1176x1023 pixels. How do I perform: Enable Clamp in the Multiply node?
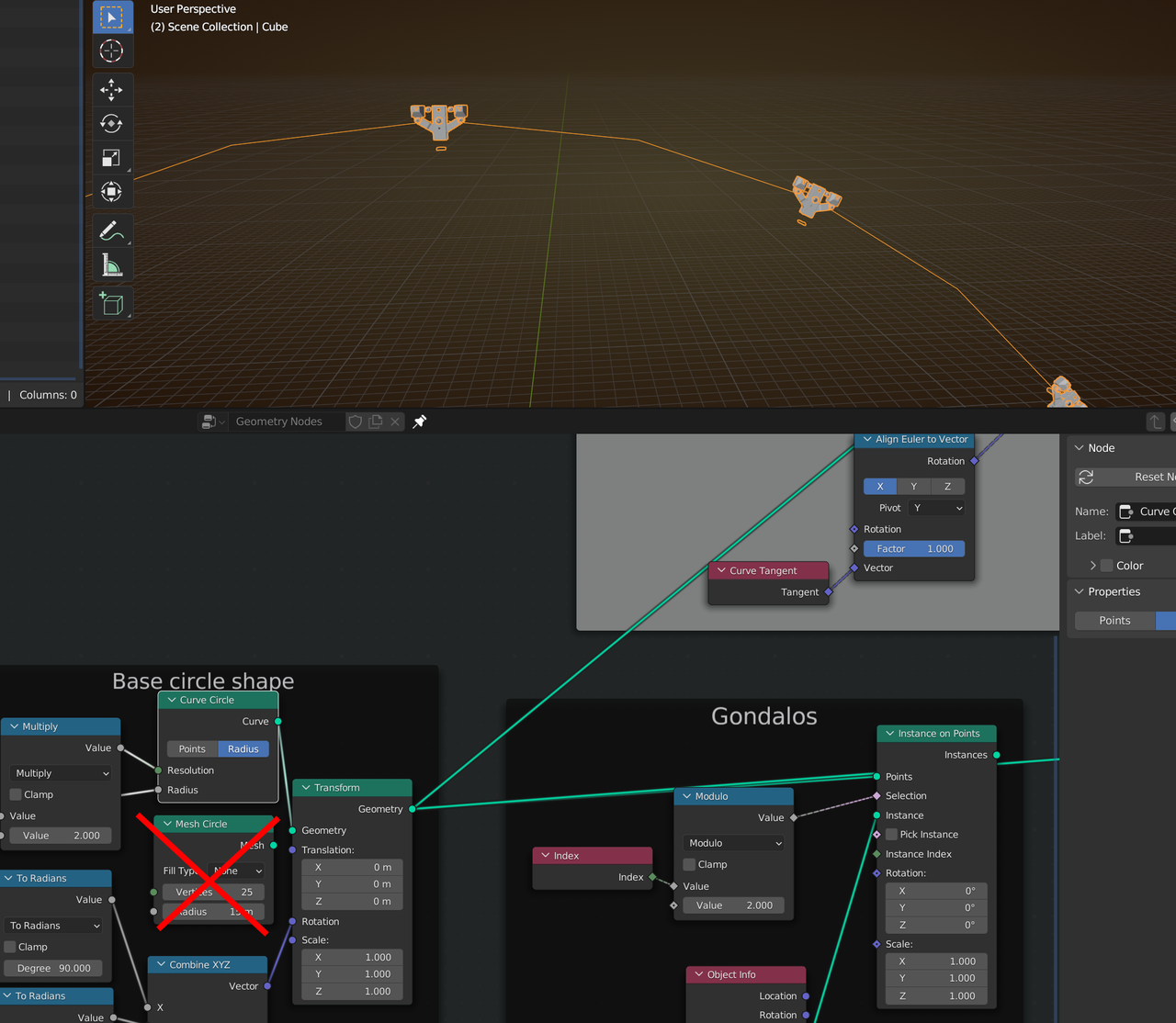point(16,794)
